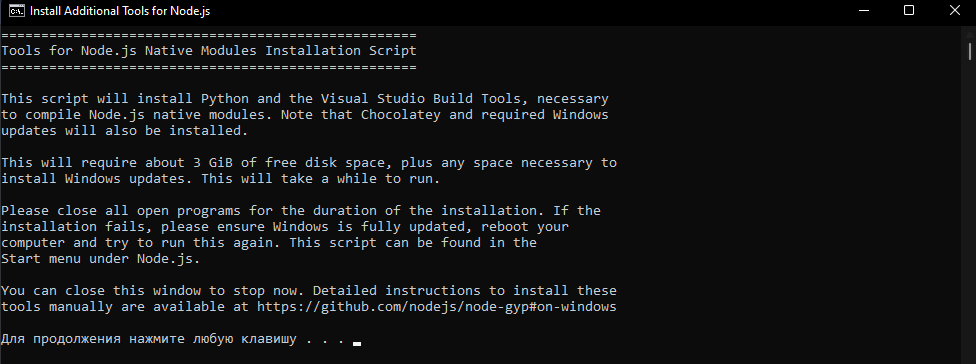Close the Install Additional Tools window
This screenshot has height=364, width=976.
coord(954,11)
